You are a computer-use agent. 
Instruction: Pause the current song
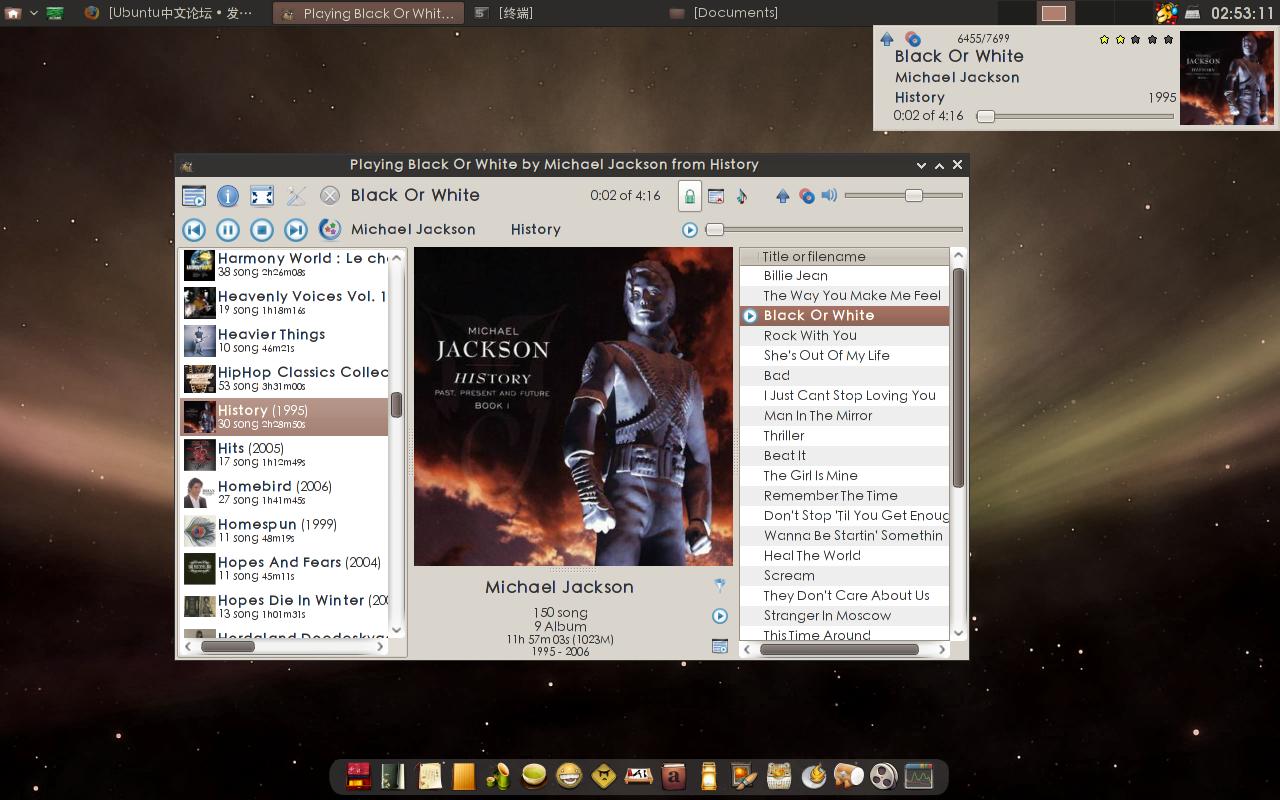[228, 230]
